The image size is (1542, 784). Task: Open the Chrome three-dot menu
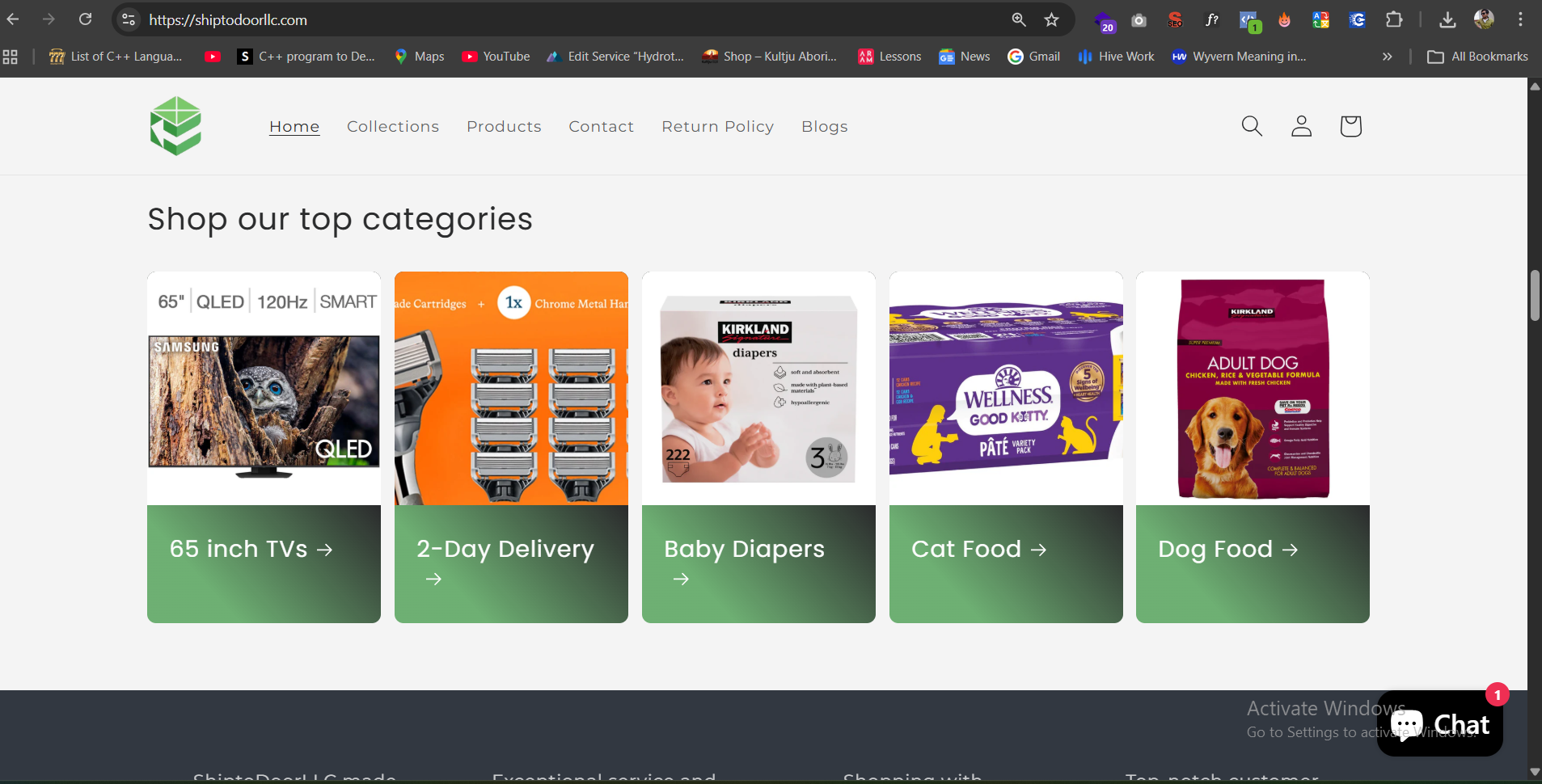1520,19
